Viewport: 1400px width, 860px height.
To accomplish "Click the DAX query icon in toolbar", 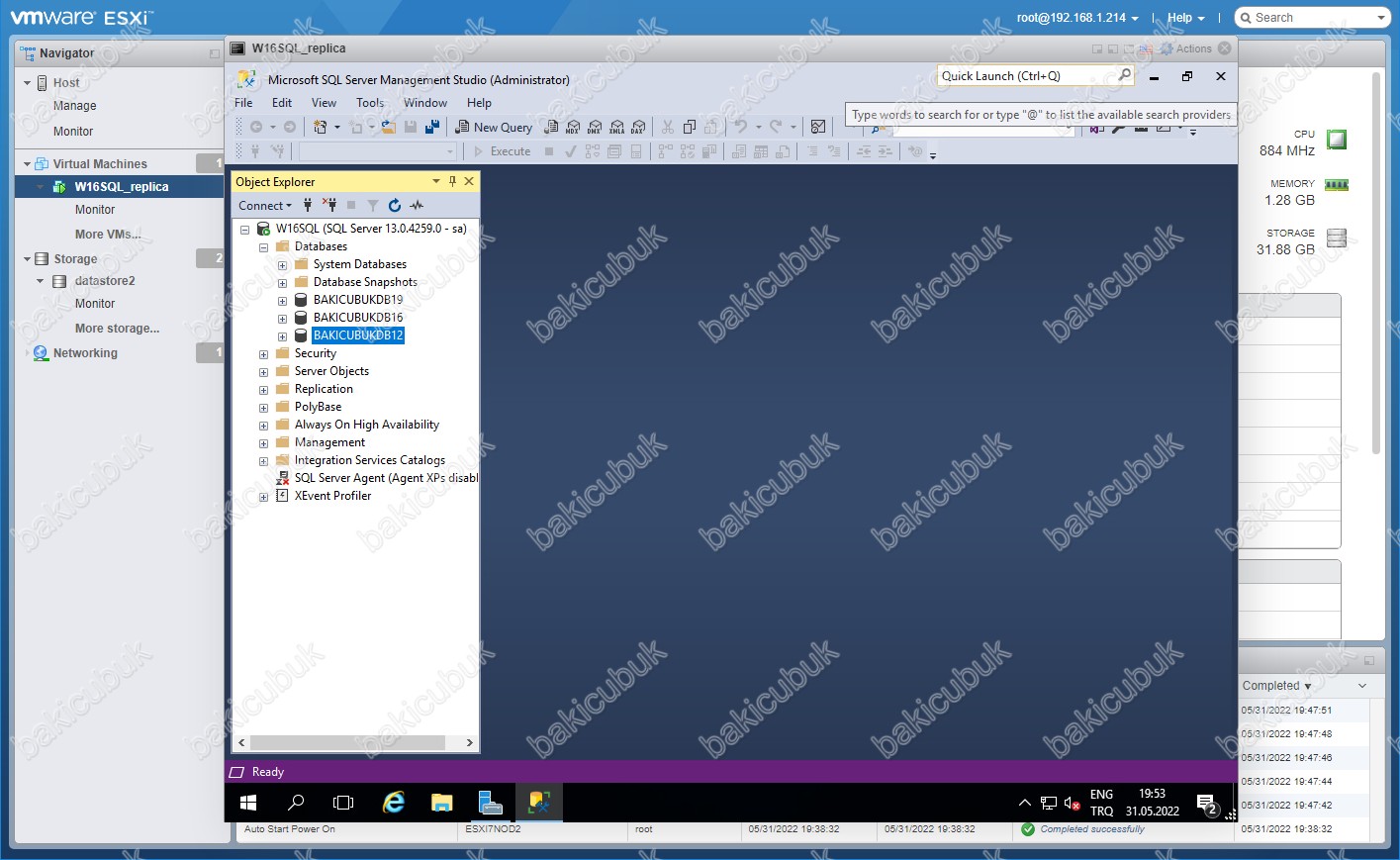I will [638, 127].
